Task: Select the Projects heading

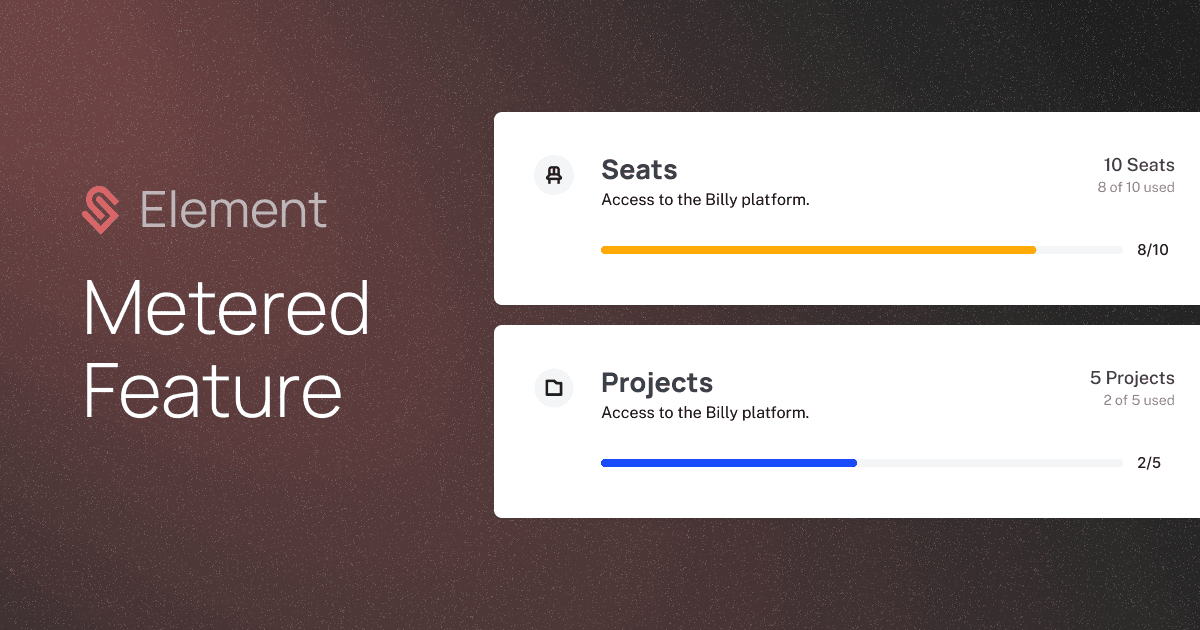Action: (657, 383)
